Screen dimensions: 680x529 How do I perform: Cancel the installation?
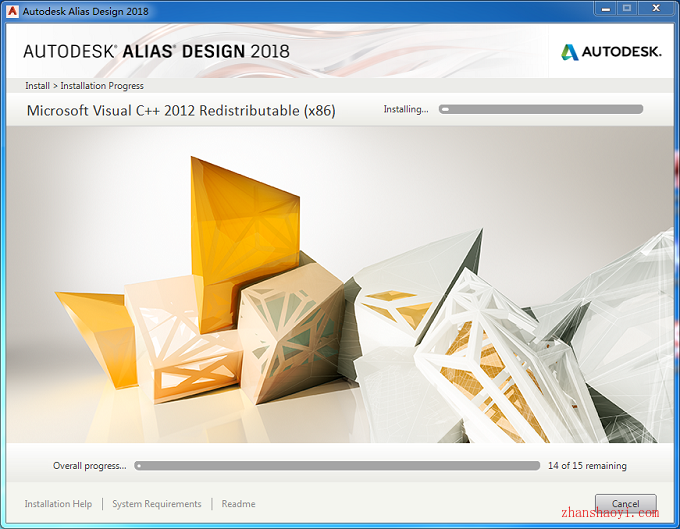pos(625,503)
